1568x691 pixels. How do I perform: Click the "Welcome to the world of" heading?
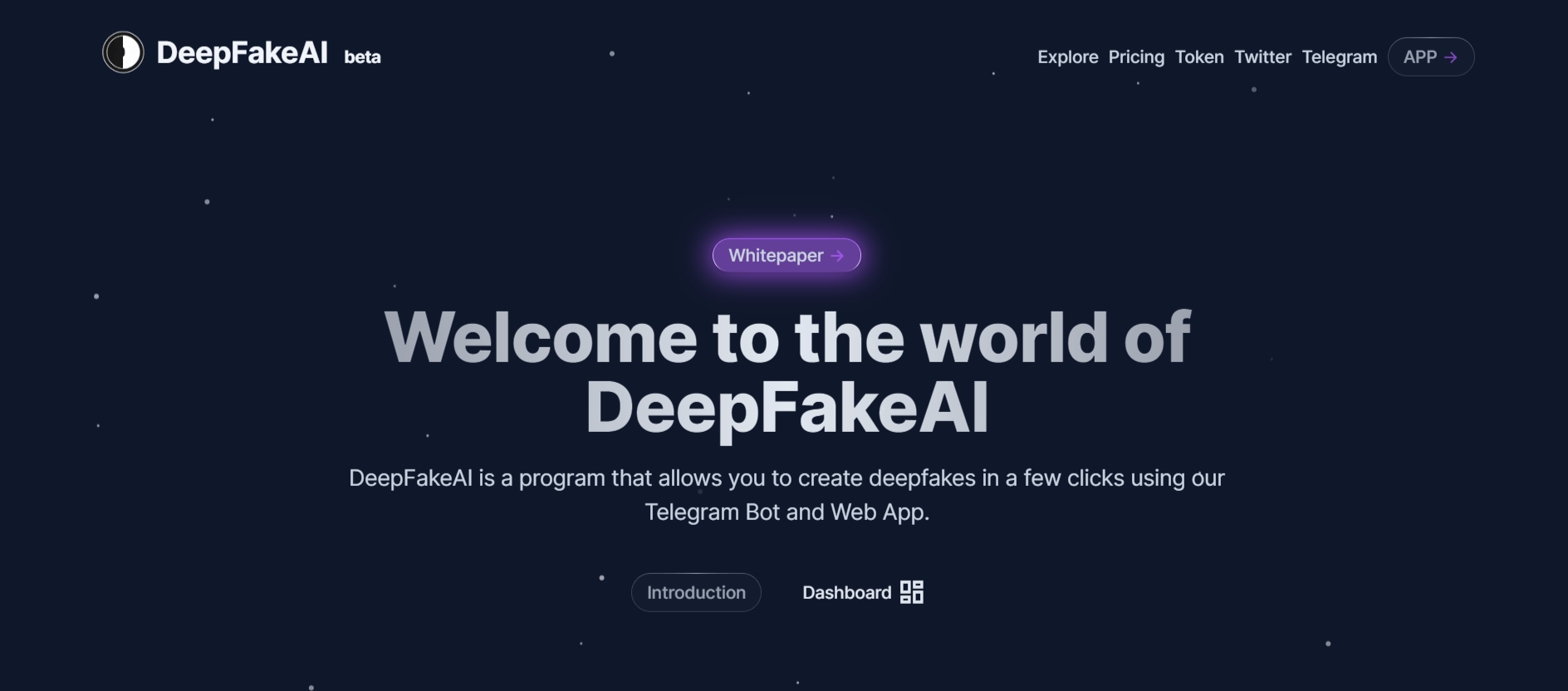[x=787, y=337]
